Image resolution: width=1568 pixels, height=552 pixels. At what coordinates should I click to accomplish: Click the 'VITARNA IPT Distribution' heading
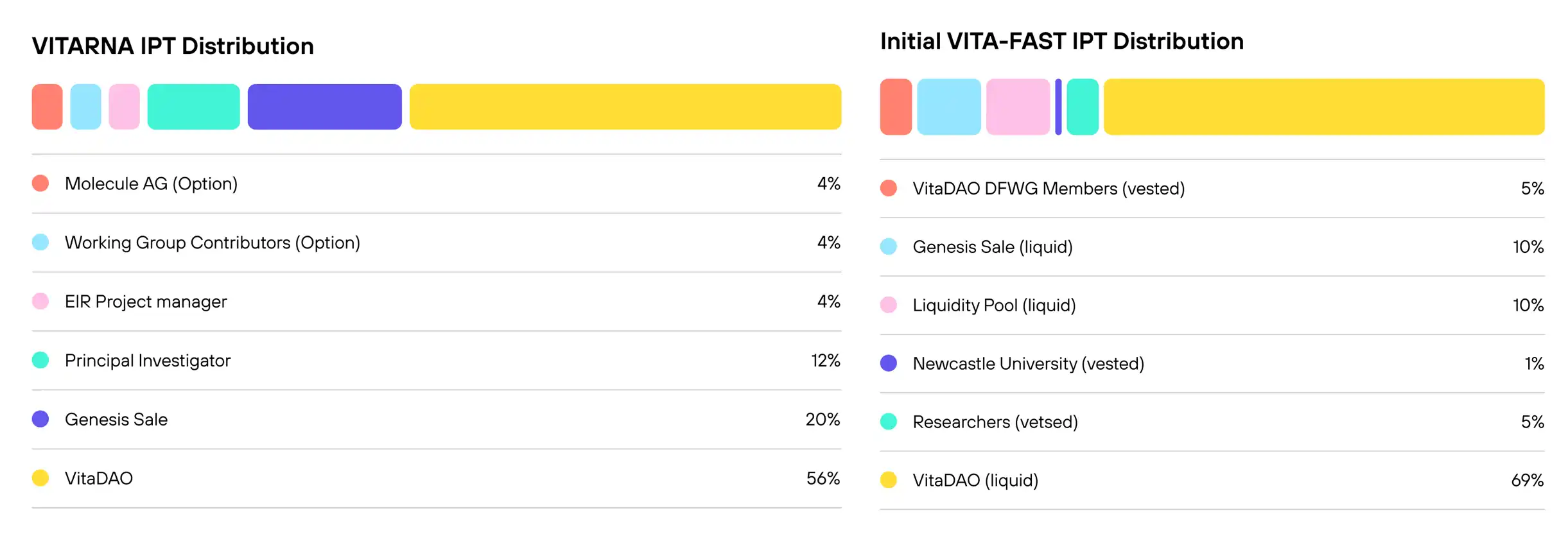(x=173, y=46)
